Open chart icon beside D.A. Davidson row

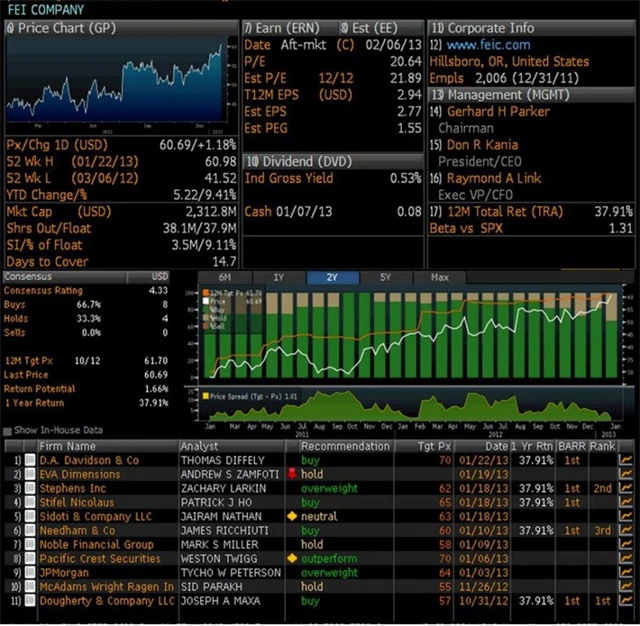(x=626, y=460)
